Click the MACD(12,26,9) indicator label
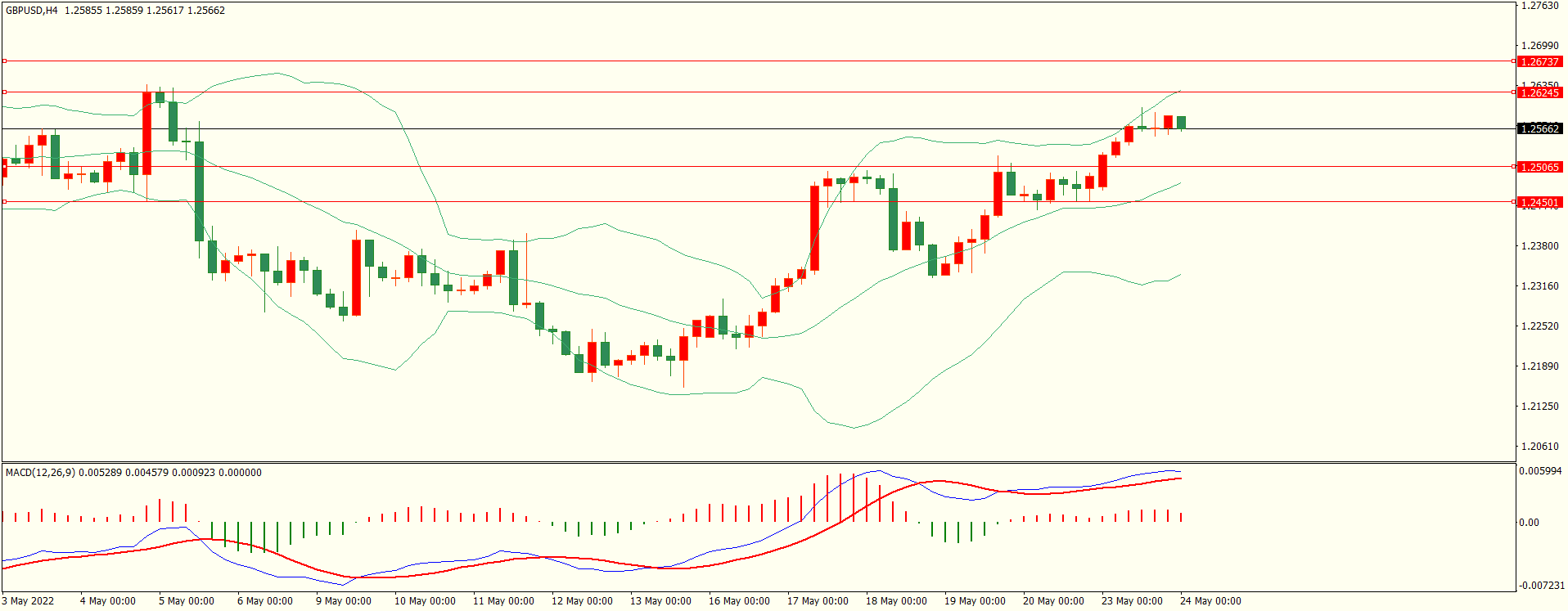The image size is (1568, 611). coord(40,473)
